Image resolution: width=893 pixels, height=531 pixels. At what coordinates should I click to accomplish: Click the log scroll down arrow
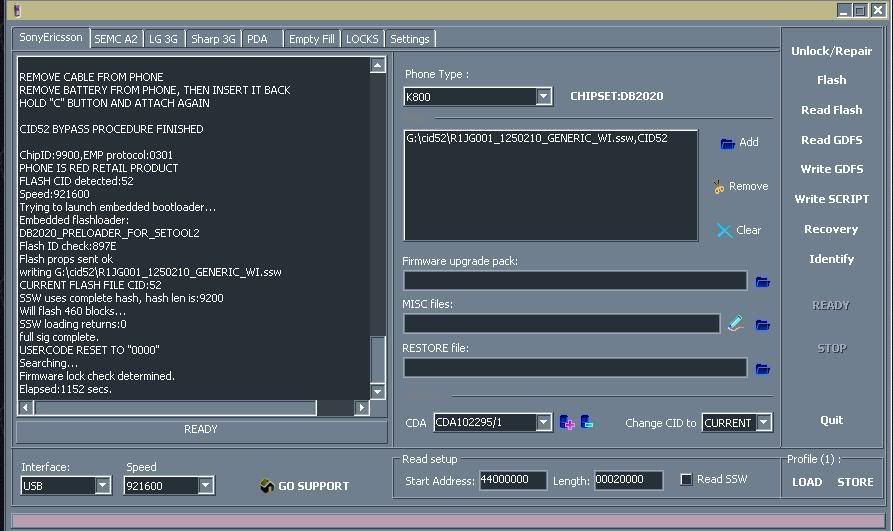pyautogui.click(x=378, y=391)
